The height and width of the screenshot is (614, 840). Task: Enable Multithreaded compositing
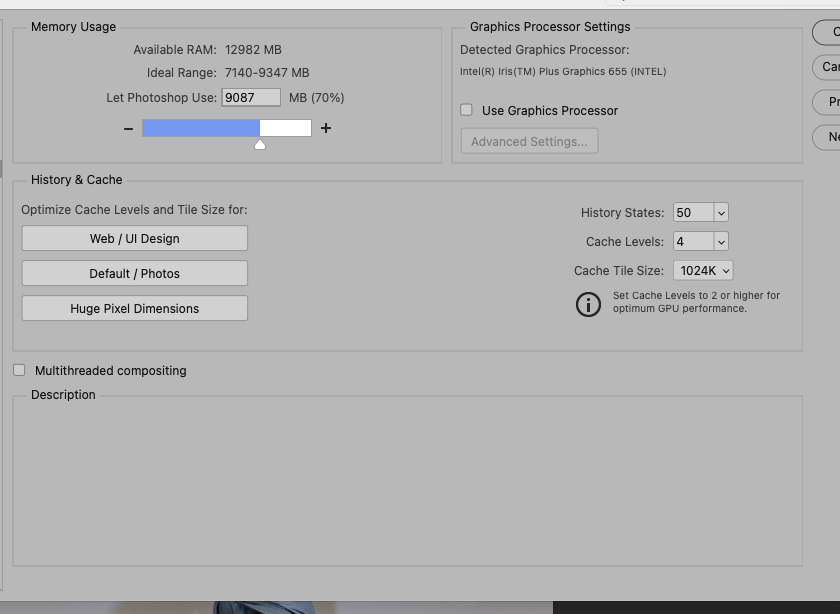pyautogui.click(x=19, y=370)
